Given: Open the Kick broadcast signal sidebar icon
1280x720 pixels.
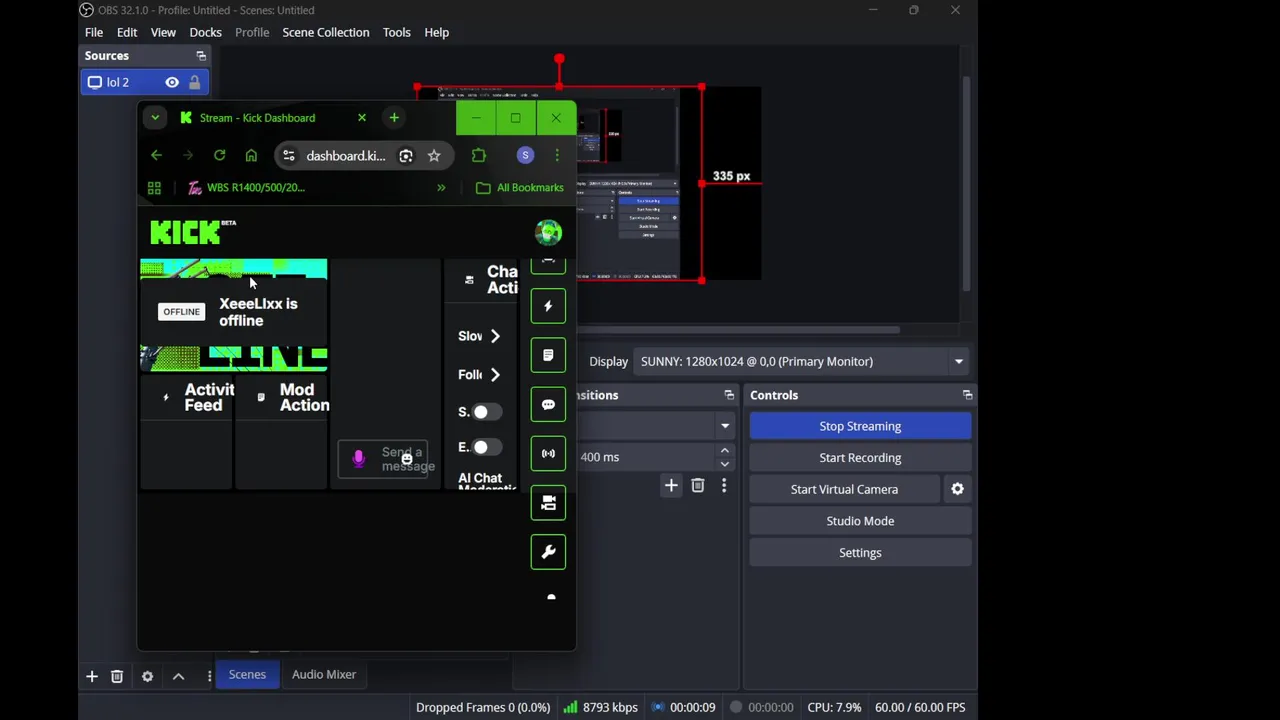Looking at the screenshot, I should [x=548, y=453].
